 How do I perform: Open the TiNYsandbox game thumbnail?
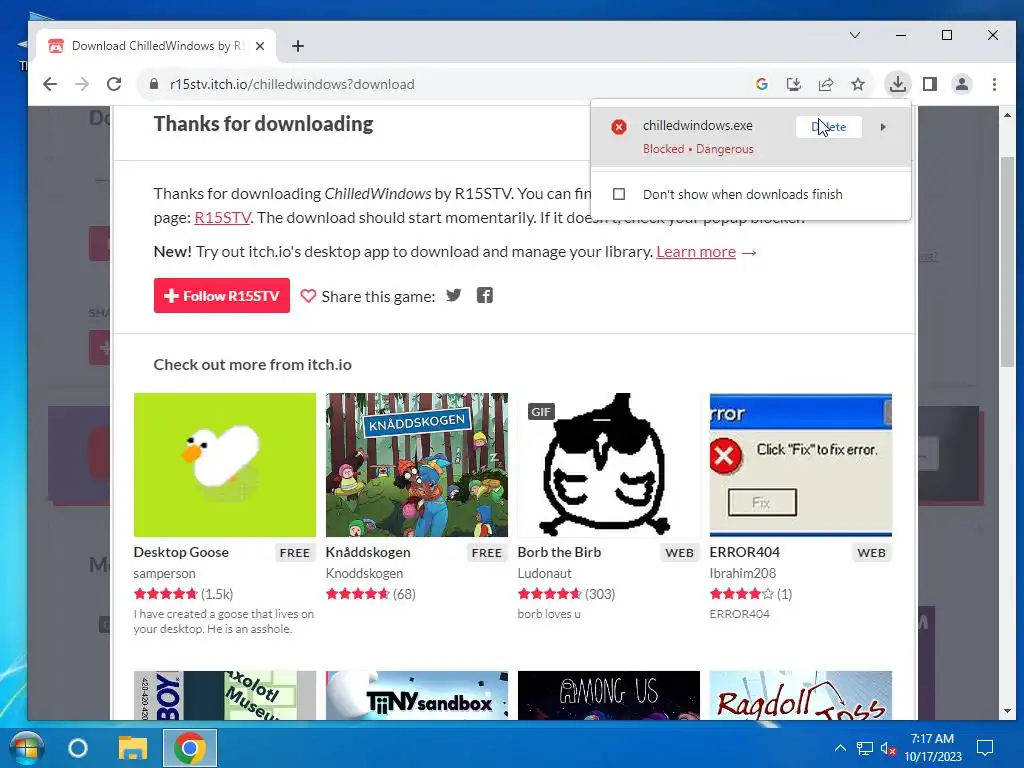point(417,696)
